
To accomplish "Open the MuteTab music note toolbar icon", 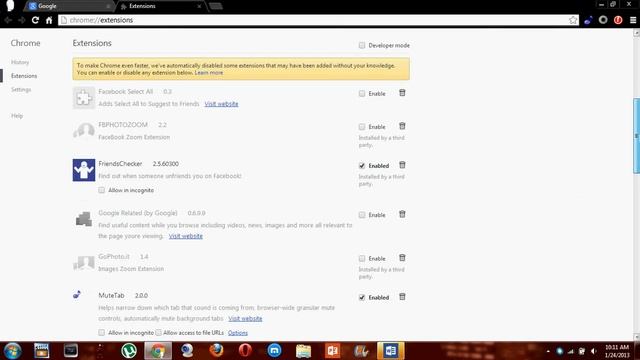I will pyautogui.click(x=588, y=20).
